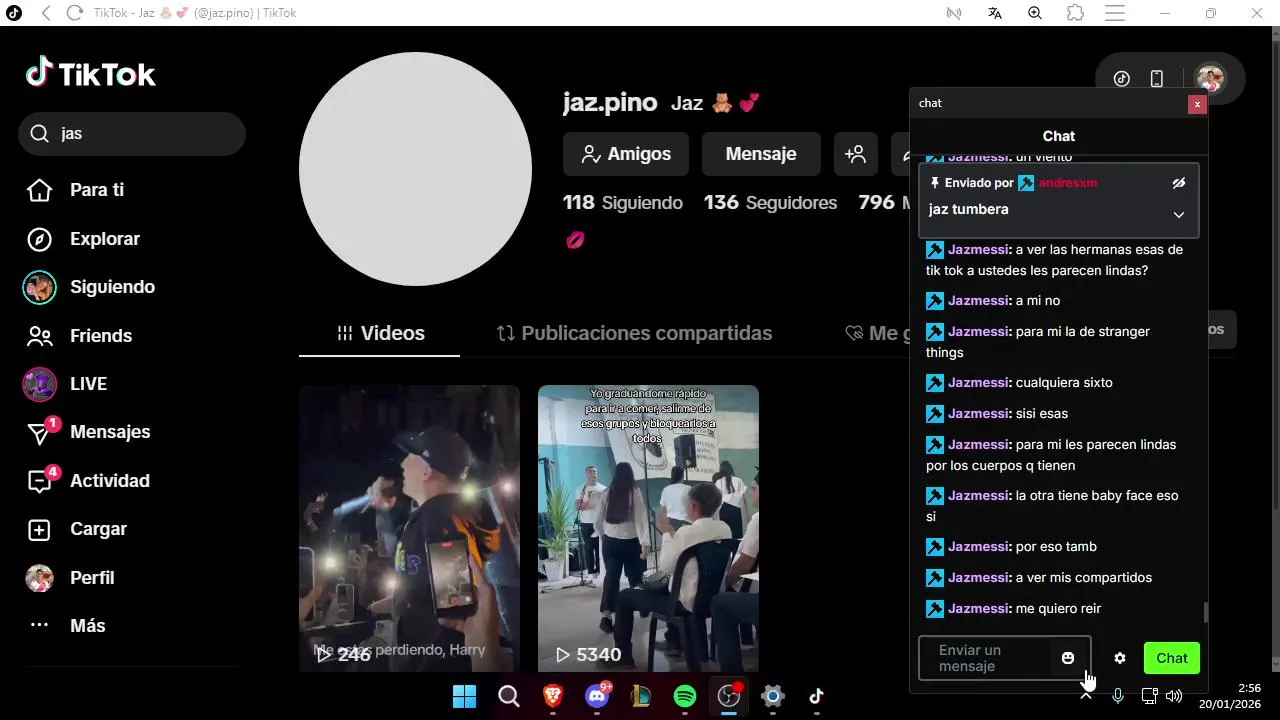Click the Mensaje button
Viewport: 1280px width, 720px height.
tap(761, 154)
